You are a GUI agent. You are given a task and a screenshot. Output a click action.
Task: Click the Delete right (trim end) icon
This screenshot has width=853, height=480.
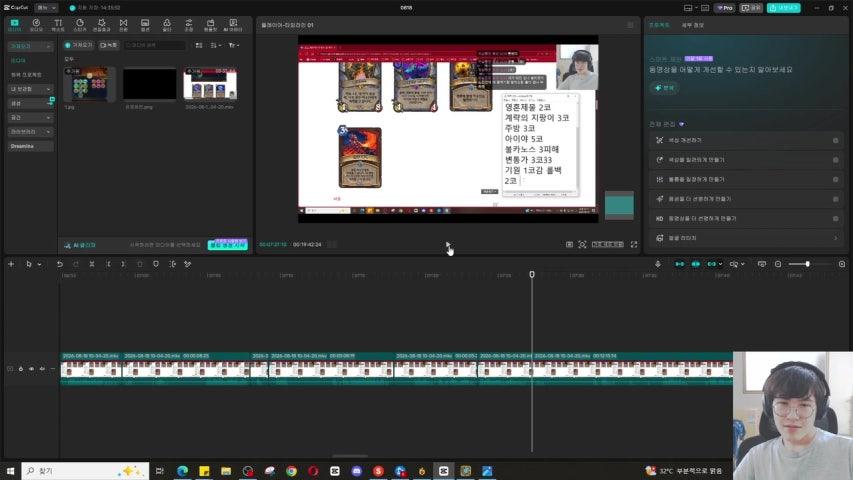(123, 264)
